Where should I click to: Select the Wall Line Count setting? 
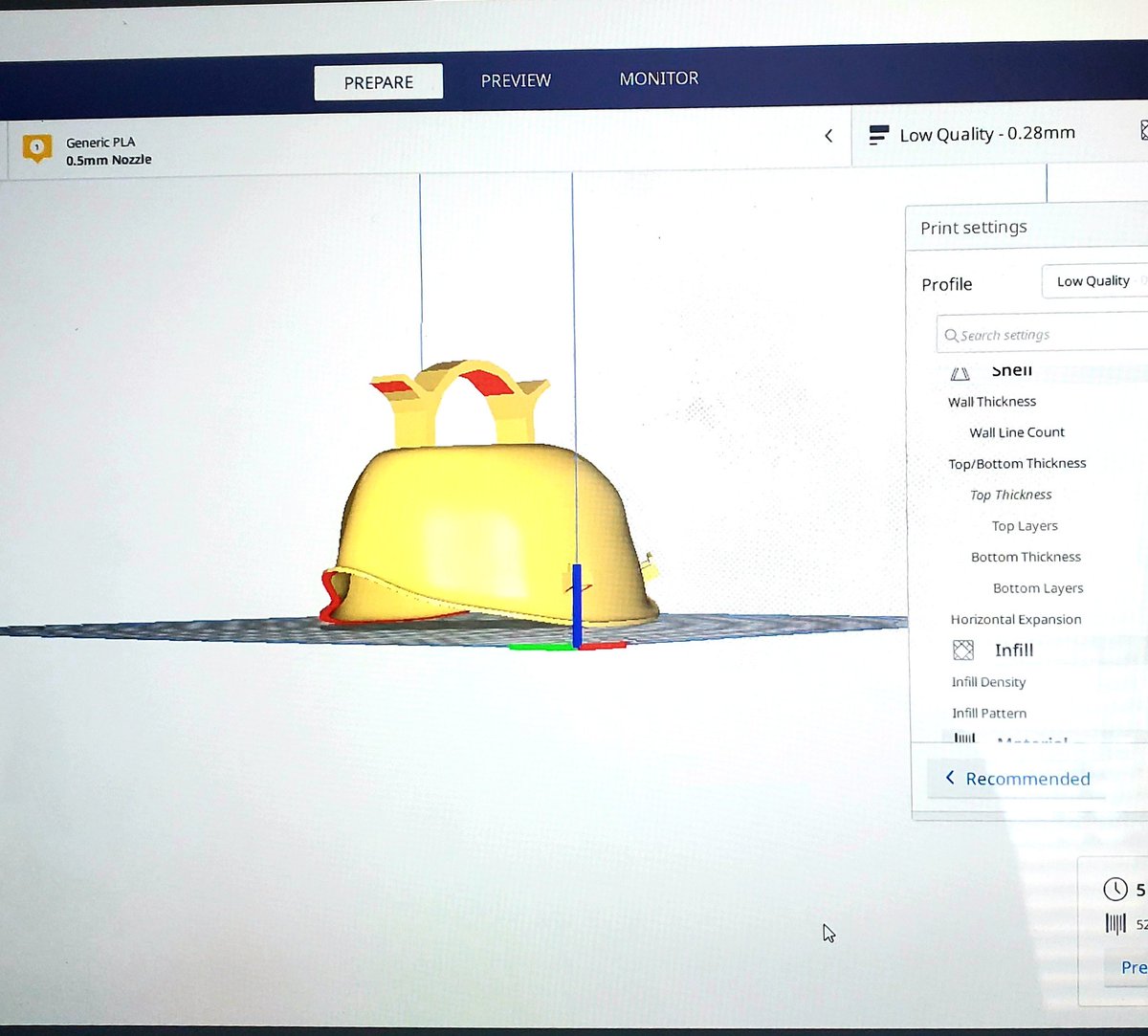(1017, 432)
